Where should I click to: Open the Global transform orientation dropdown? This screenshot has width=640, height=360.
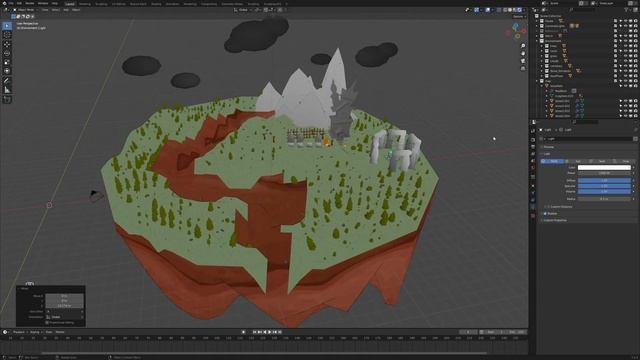243,10
